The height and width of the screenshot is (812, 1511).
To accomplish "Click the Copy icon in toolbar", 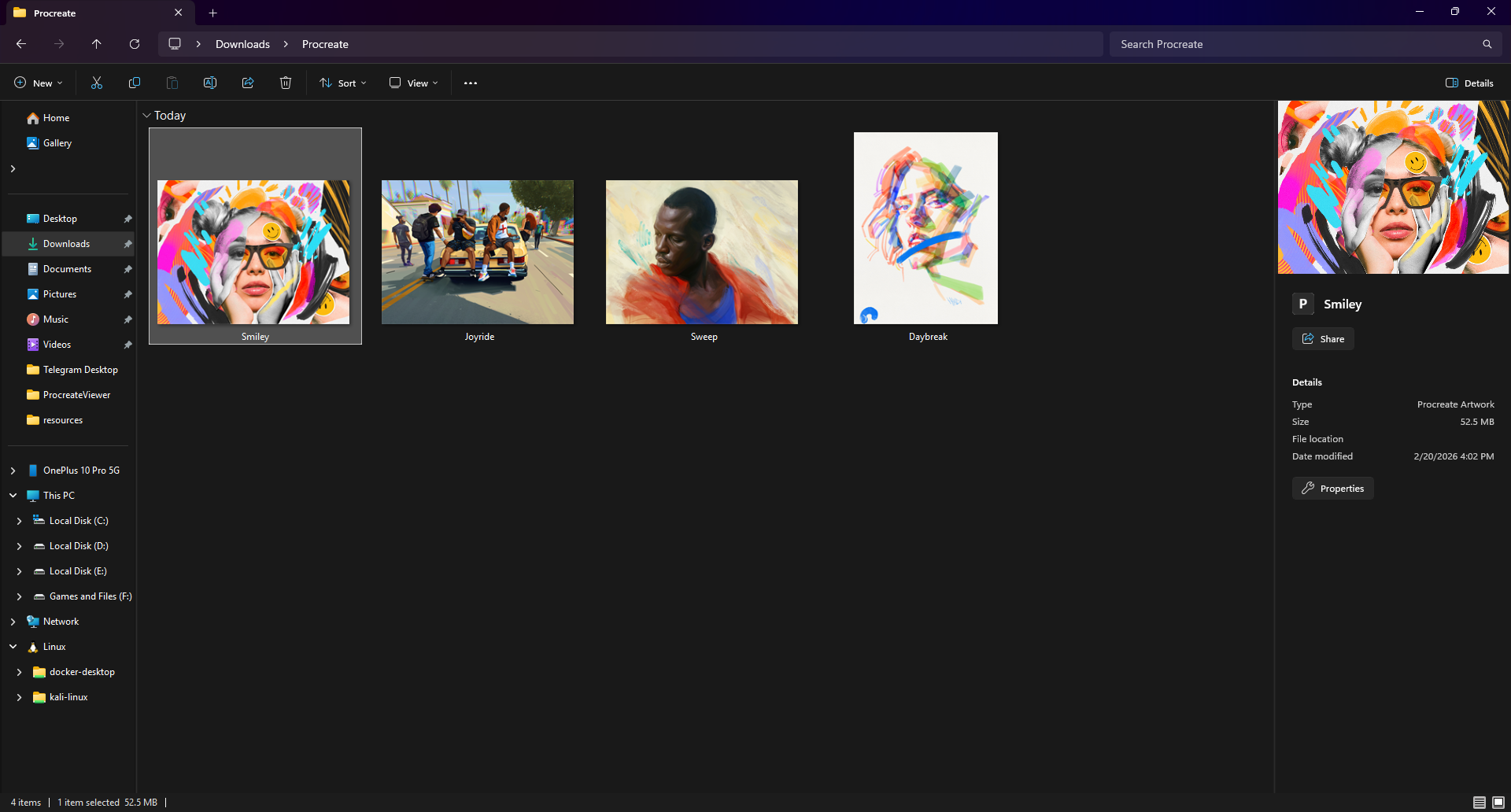I will click(x=135, y=83).
